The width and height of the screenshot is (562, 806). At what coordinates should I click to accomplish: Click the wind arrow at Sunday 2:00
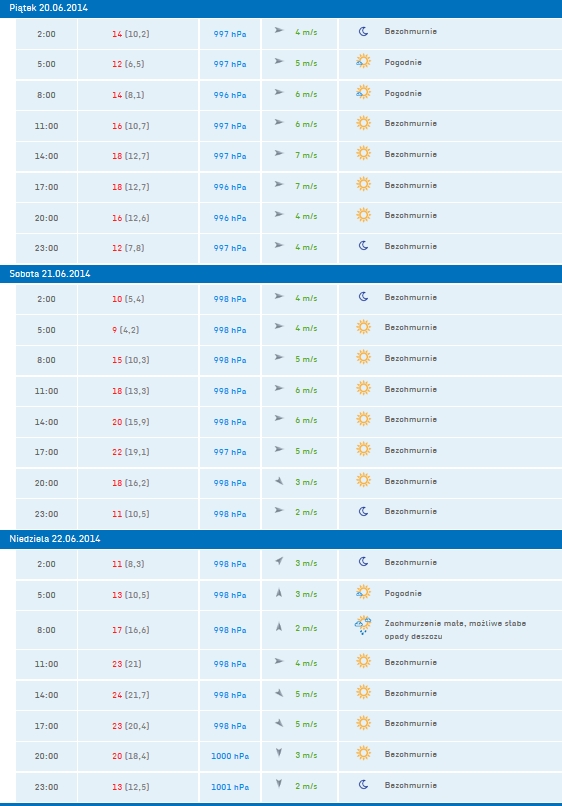click(279, 561)
